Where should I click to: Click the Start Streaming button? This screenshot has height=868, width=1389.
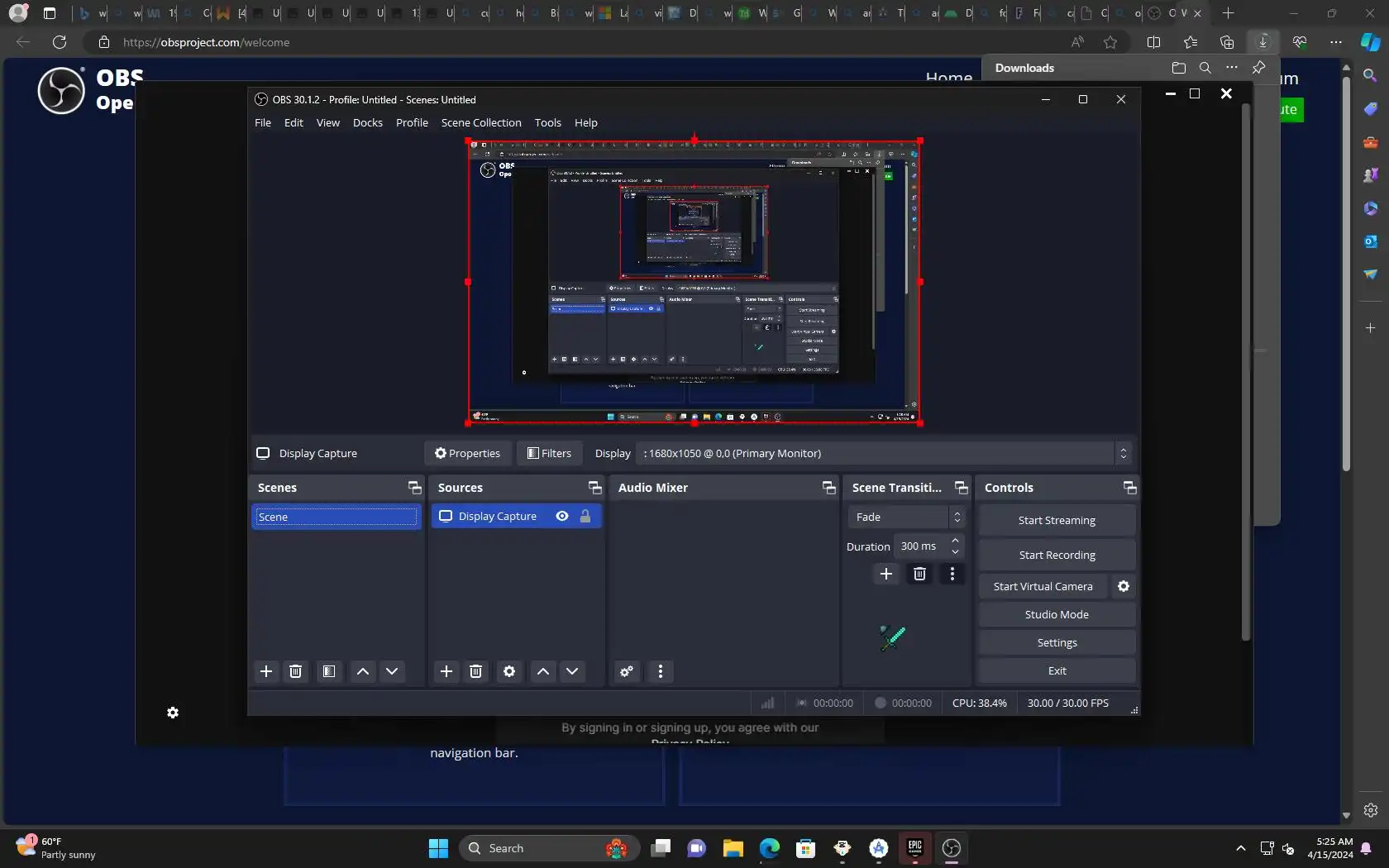click(x=1057, y=520)
